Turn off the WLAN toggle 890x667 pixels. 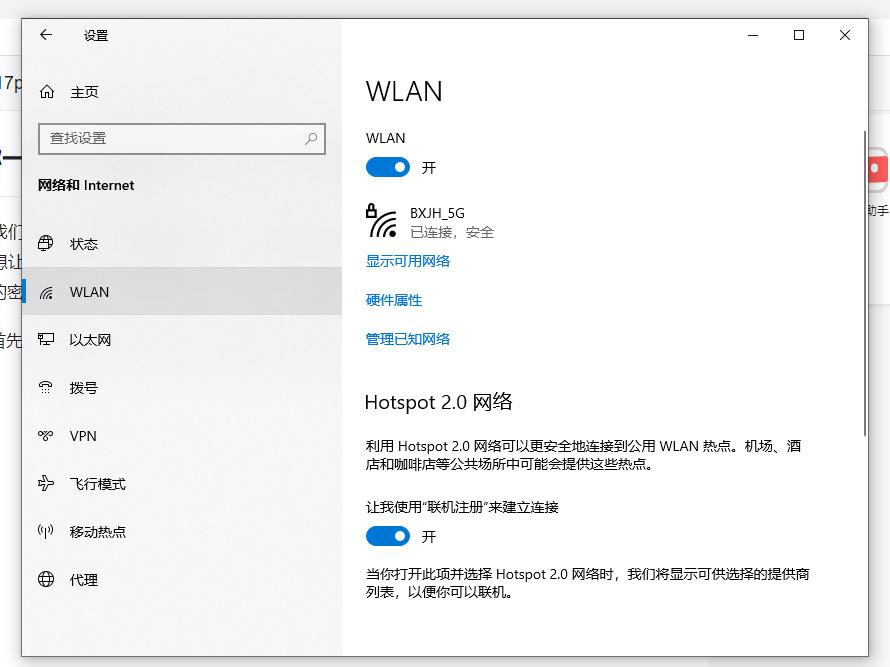pyautogui.click(x=388, y=167)
